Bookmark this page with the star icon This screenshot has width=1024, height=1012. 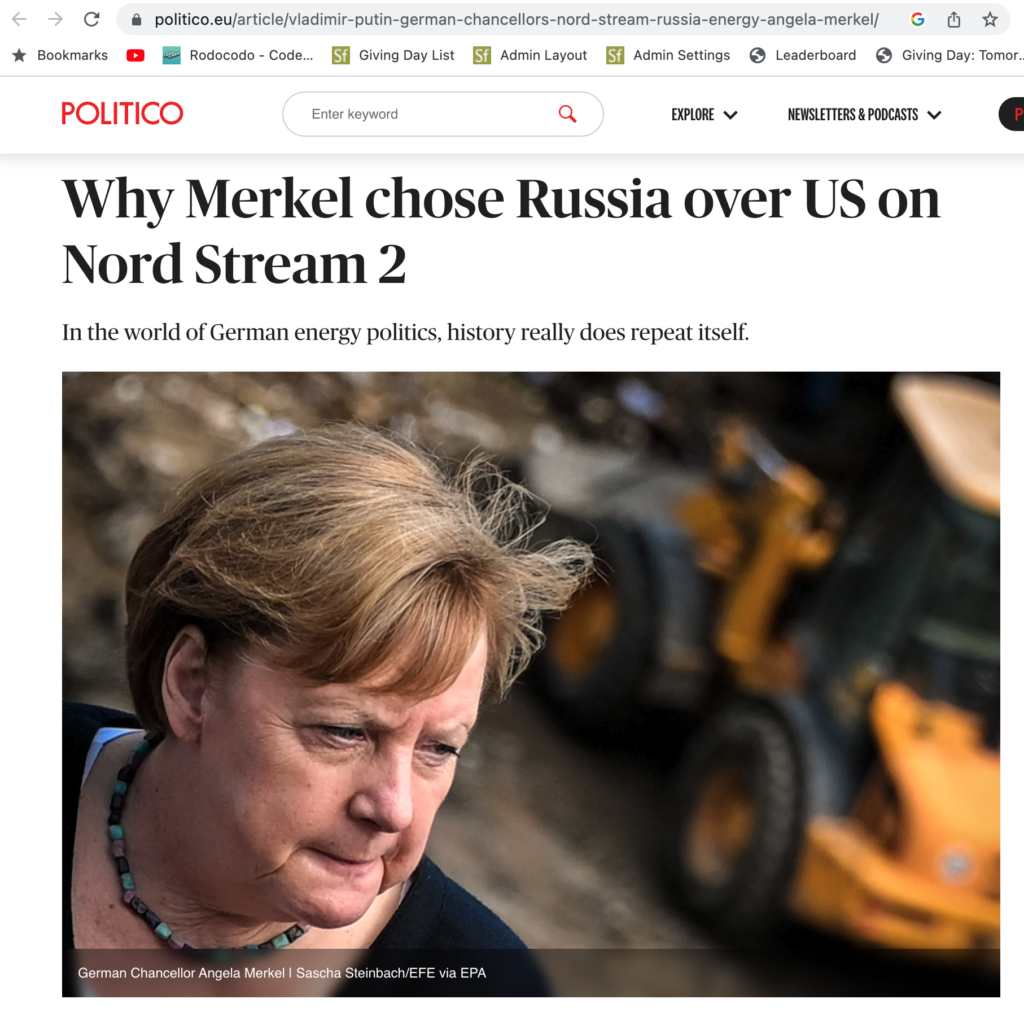[x=990, y=20]
